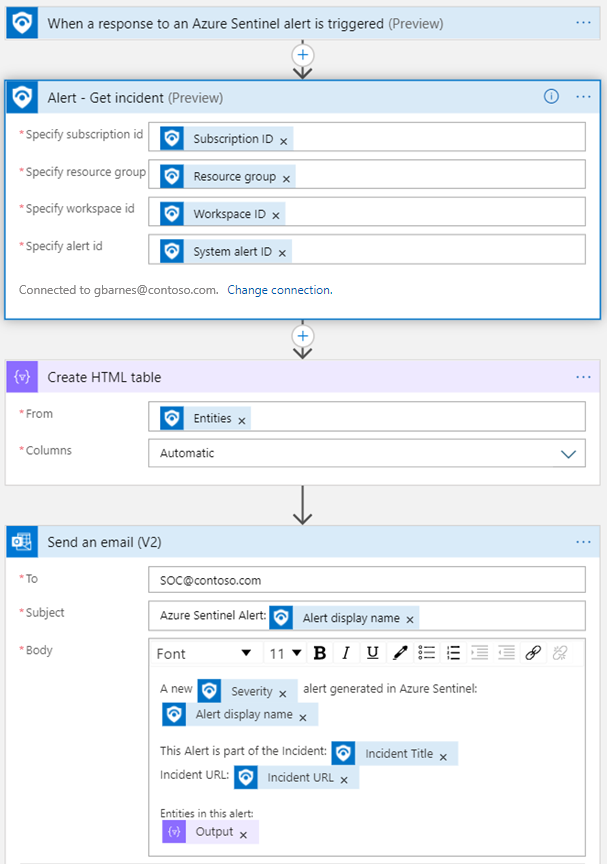Viewport: 607px width, 864px height.
Task: Remove the Entities token from From field
Action: 242,421
